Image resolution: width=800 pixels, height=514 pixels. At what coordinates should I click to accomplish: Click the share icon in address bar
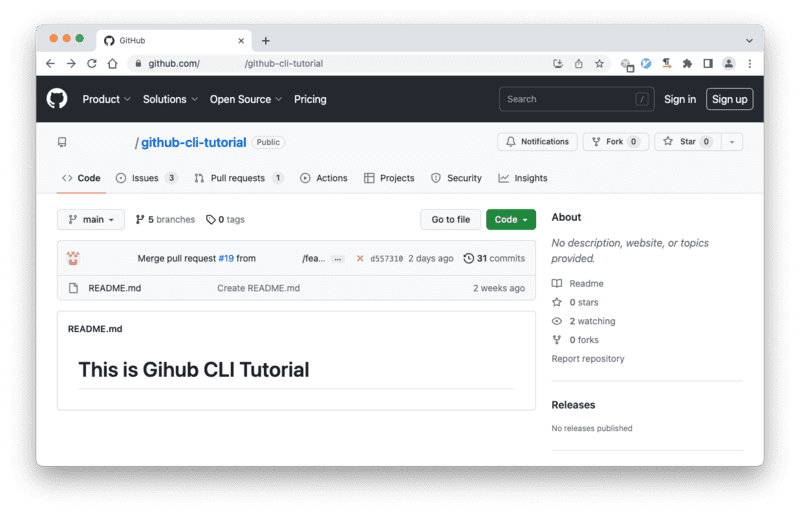[578, 63]
